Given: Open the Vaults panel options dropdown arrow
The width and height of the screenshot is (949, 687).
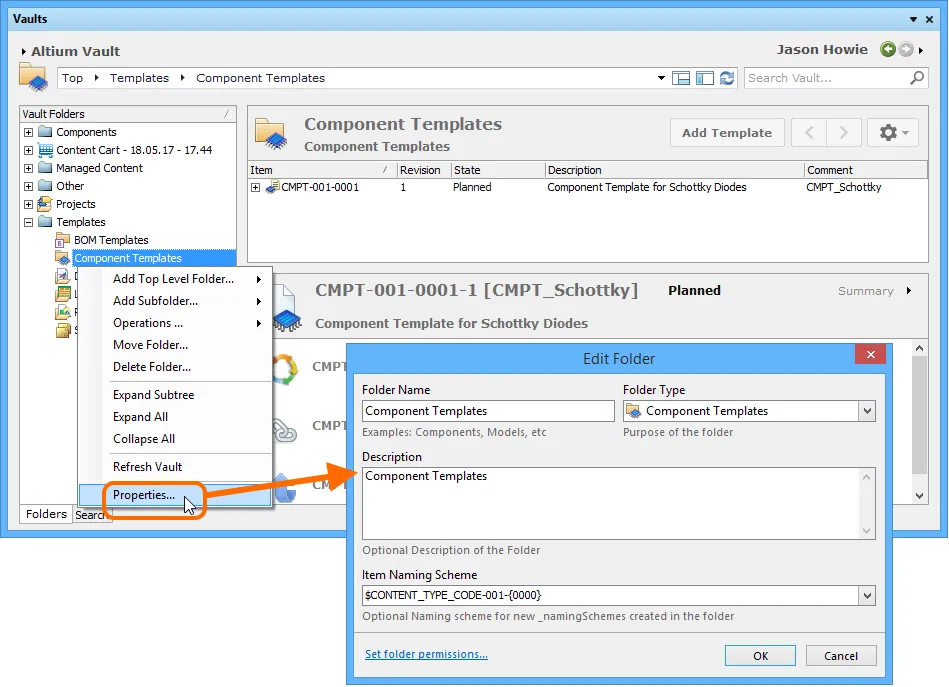Looking at the screenshot, I should tap(913, 19).
